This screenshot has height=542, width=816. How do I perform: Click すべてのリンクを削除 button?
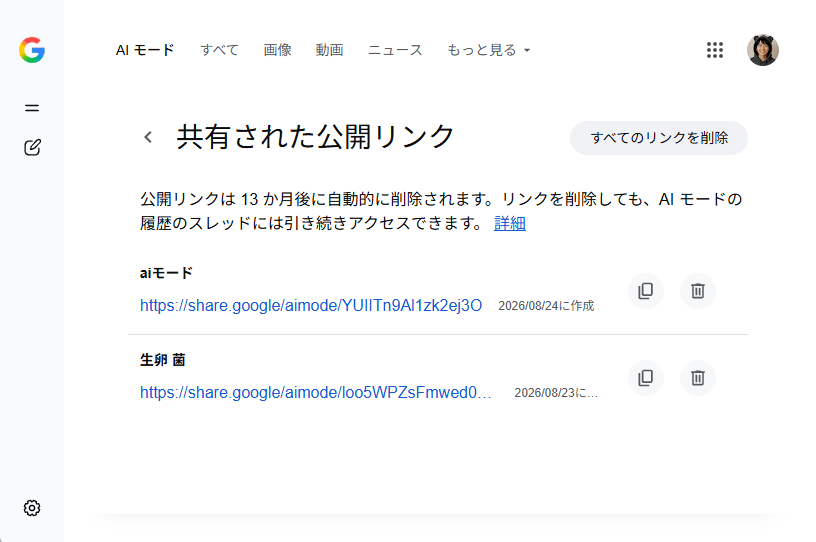click(659, 138)
